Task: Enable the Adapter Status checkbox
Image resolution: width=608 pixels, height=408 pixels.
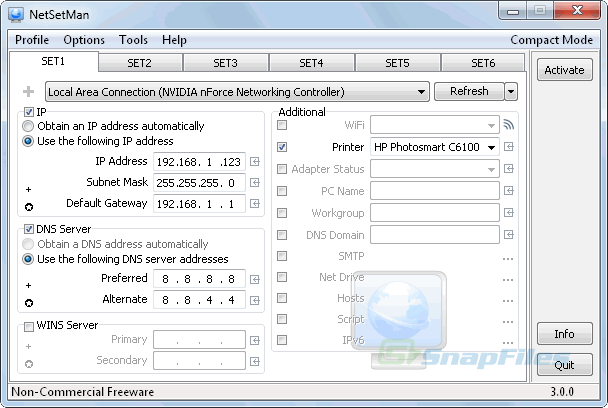Action: [282, 169]
